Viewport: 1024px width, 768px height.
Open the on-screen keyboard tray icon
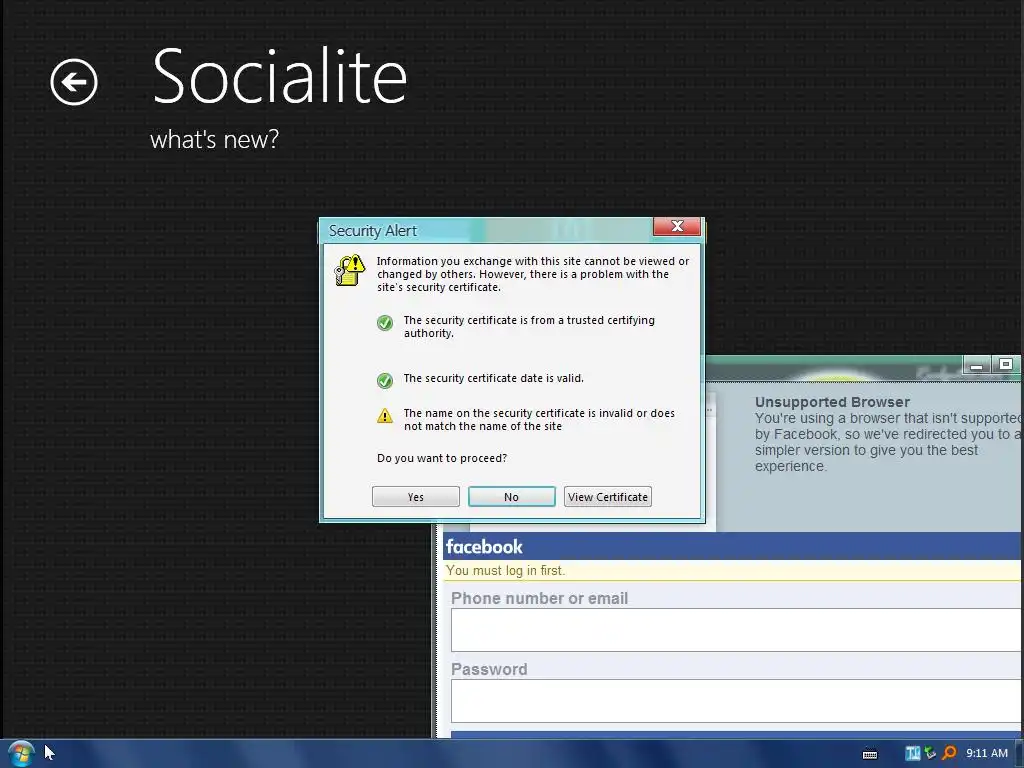pos(870,754)
